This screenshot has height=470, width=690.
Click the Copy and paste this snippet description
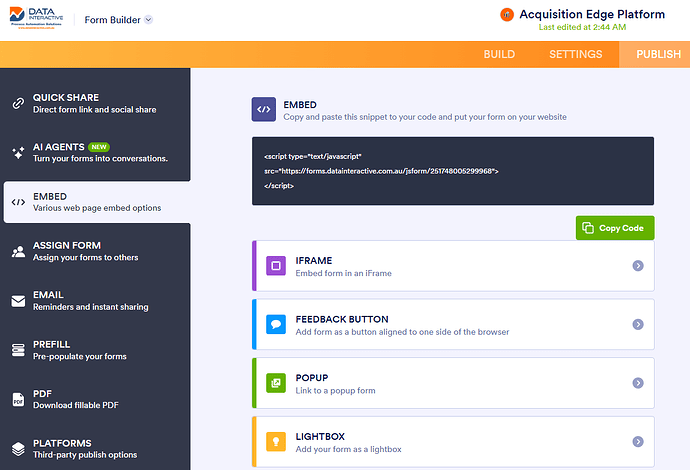click(425, 117)
